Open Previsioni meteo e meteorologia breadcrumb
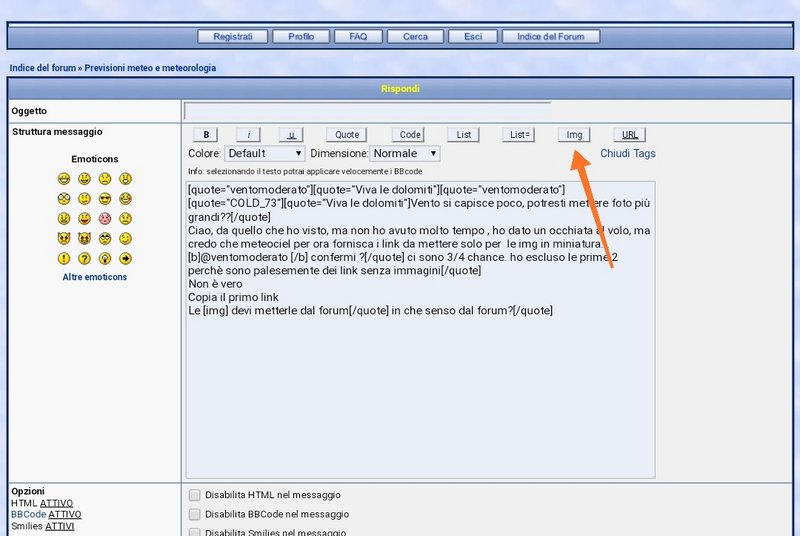Viewport: 800px width, 536px height. [x=150, y=68]
